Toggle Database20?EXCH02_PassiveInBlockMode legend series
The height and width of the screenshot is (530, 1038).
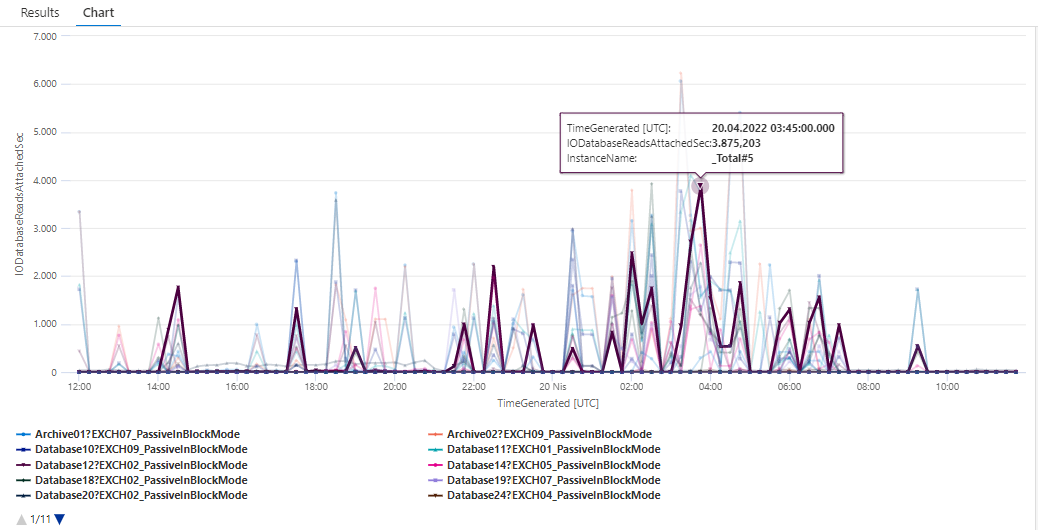coord(132,495)
